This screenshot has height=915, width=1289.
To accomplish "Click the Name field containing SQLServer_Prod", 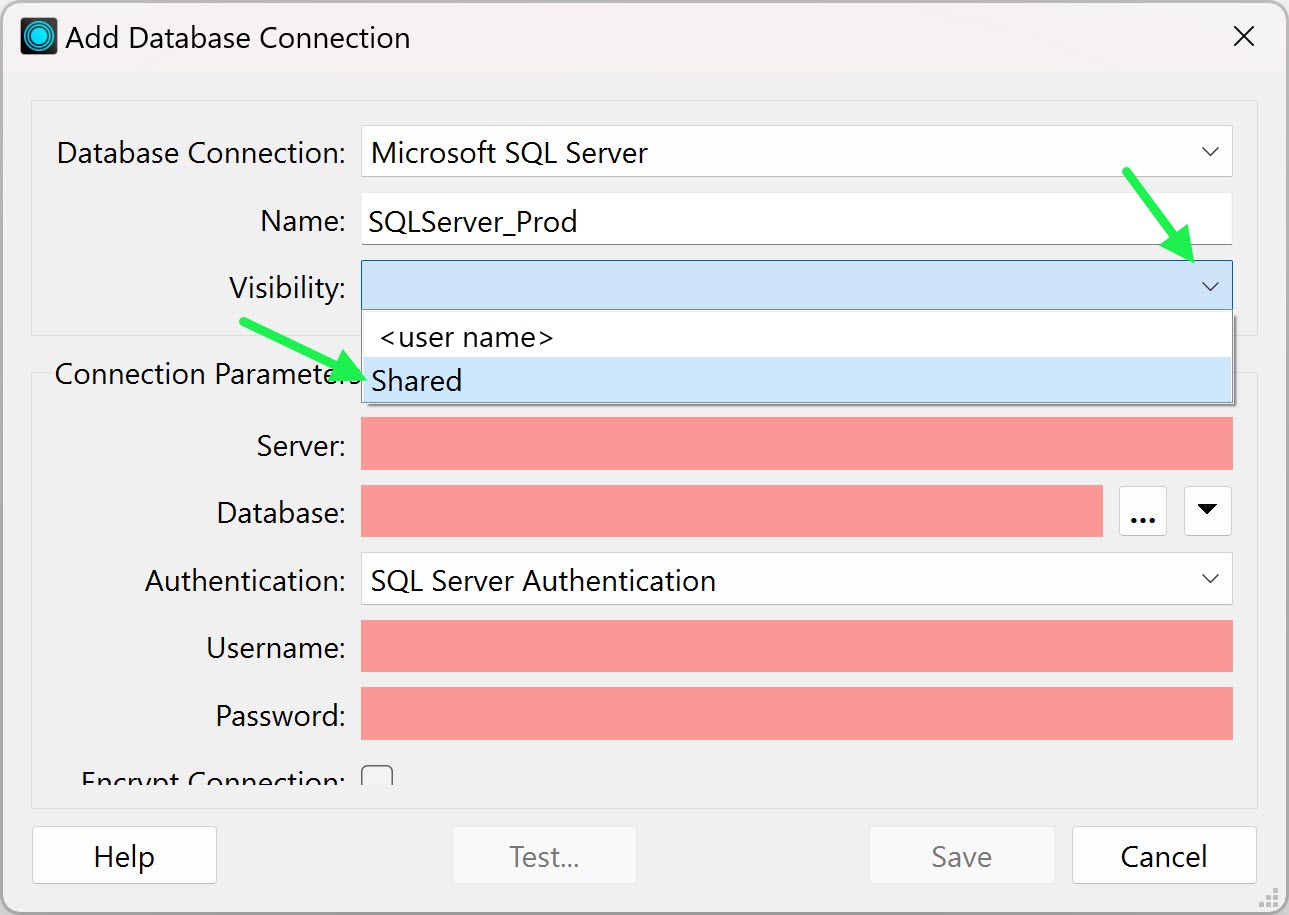I will click(x=796, y=220).
